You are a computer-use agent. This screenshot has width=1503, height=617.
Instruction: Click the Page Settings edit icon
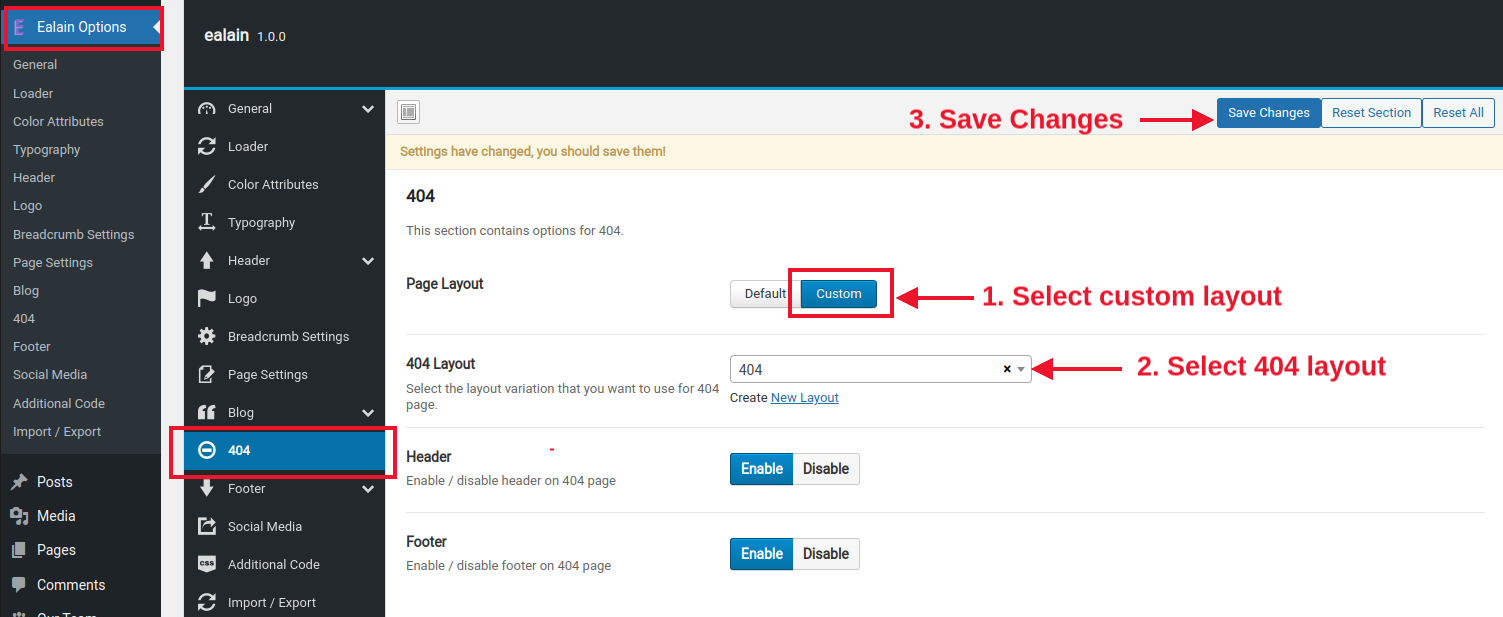pyautogui.click(x=207, y=375)
